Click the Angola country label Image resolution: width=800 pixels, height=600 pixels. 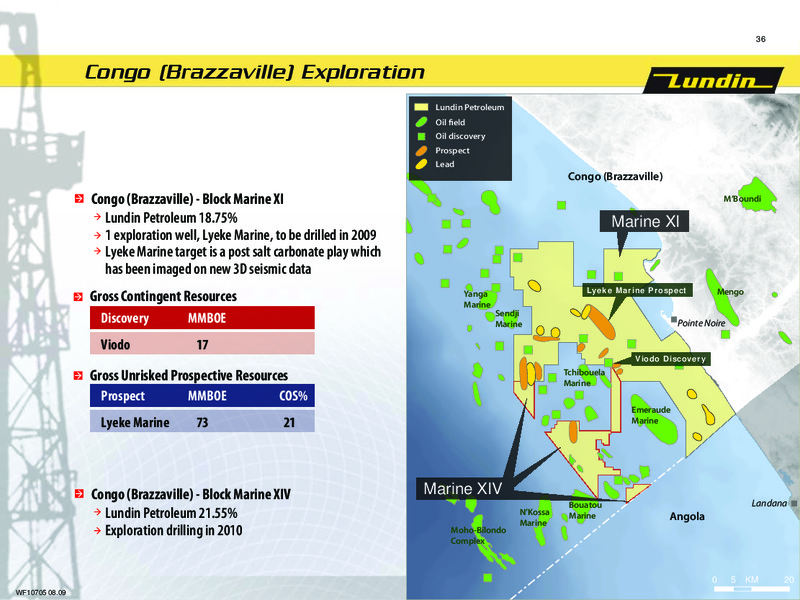pos(687,516)
